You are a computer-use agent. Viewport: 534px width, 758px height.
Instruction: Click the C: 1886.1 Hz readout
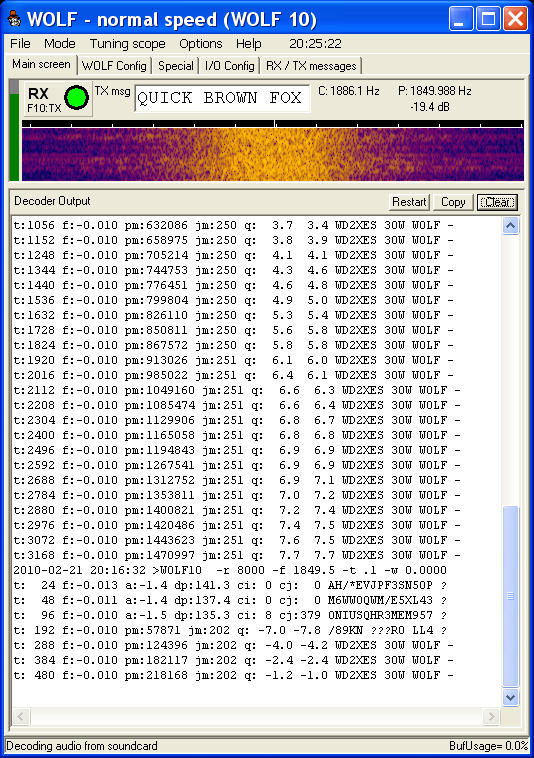[348, 91]
